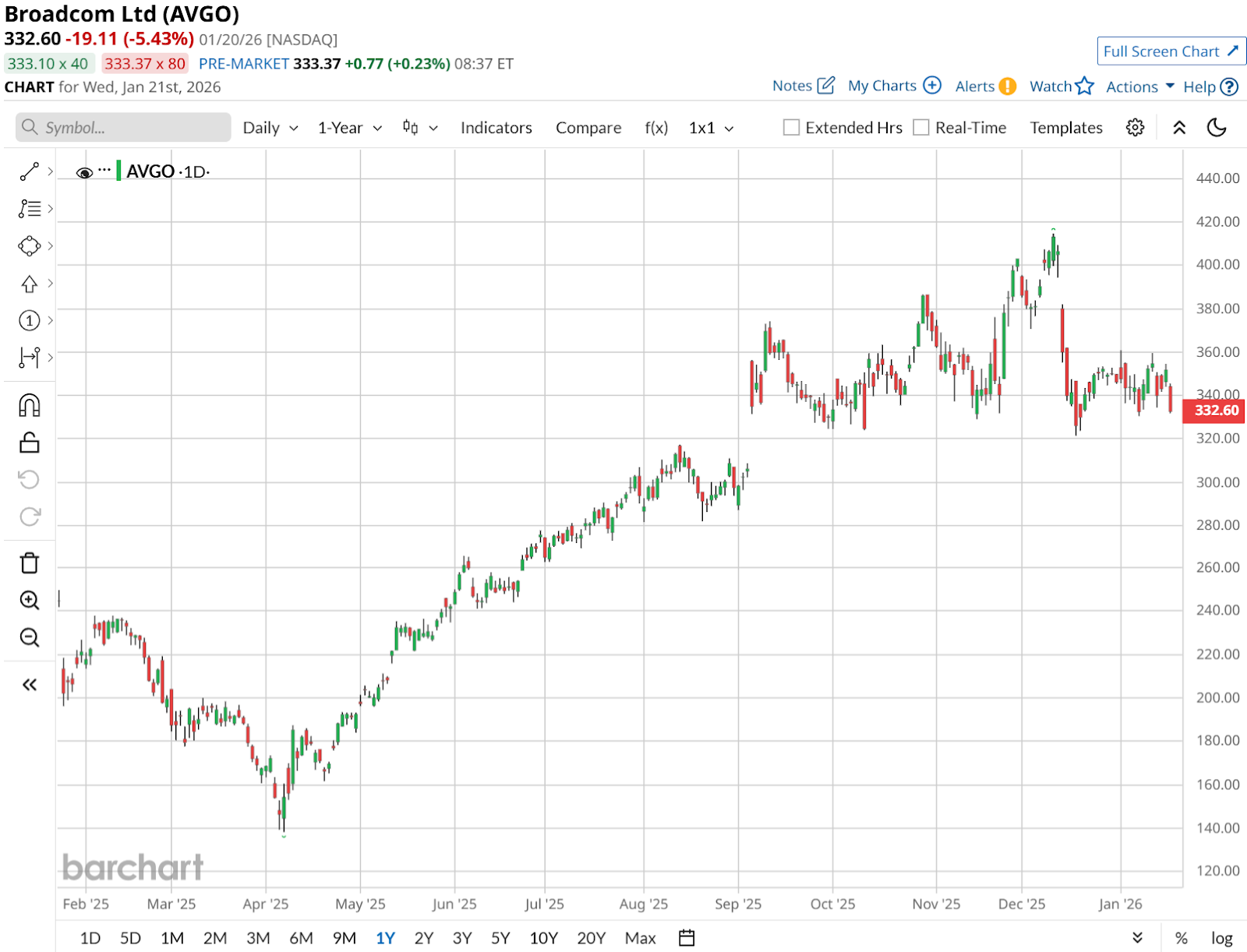
Task: Open the Help link
Action: click(x=1210, y=86)
